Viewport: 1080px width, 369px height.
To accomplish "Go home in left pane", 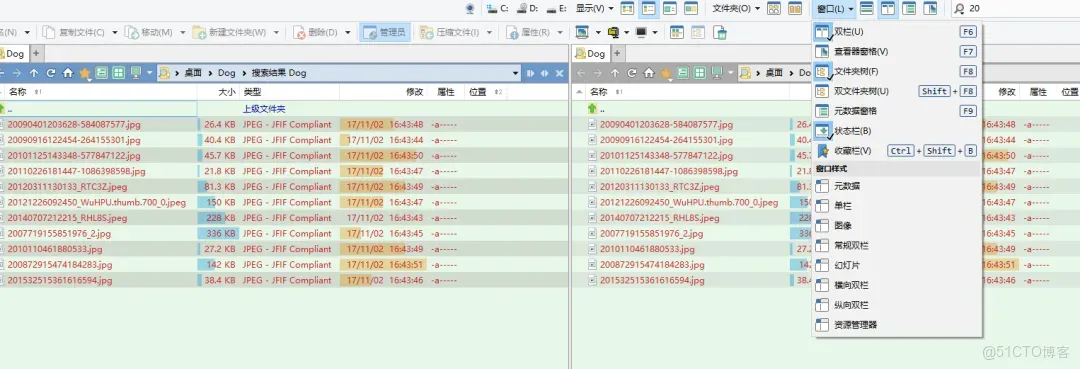I will [68, 73].
